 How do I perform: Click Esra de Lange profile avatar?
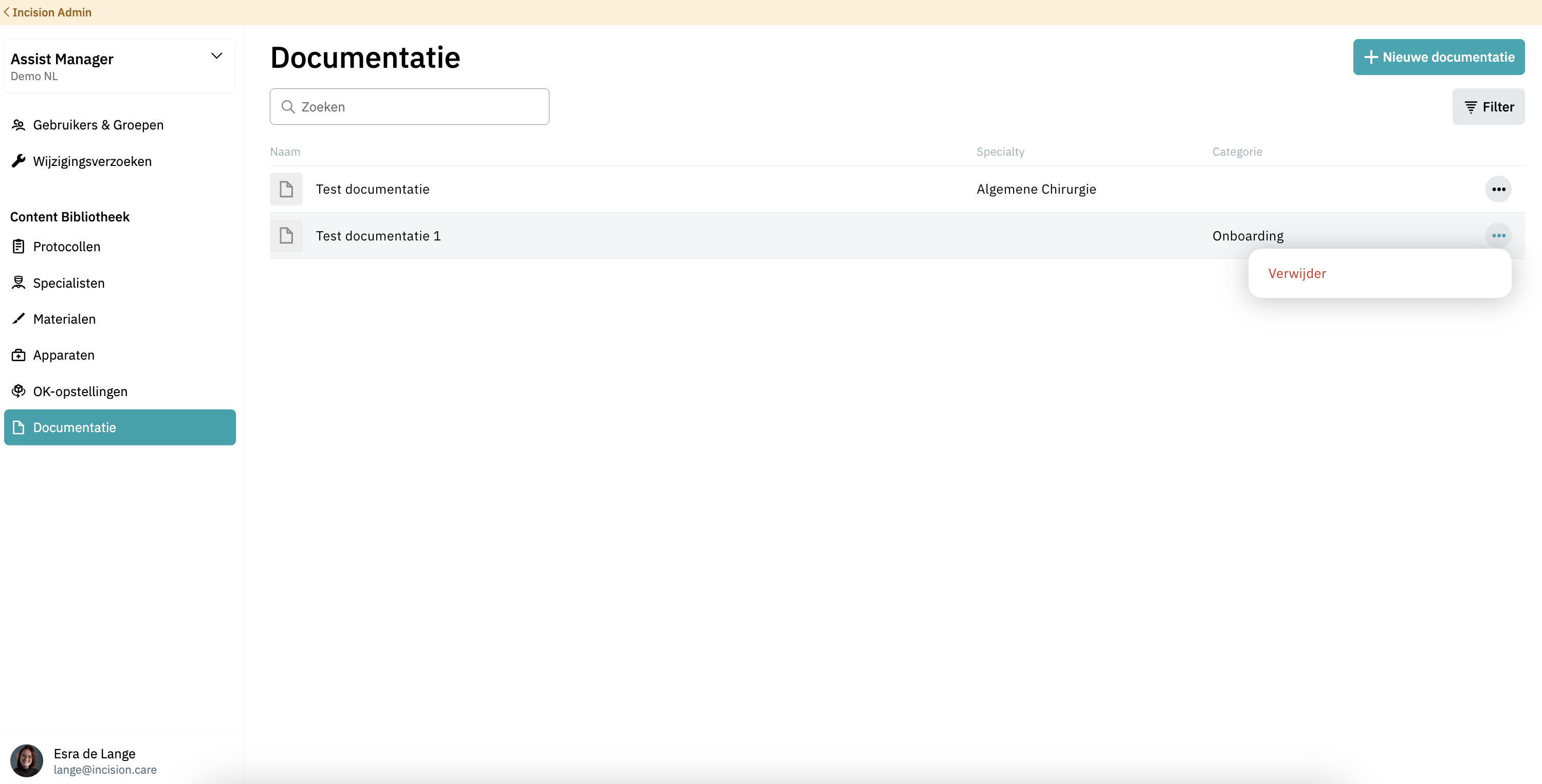pos(26,761)
